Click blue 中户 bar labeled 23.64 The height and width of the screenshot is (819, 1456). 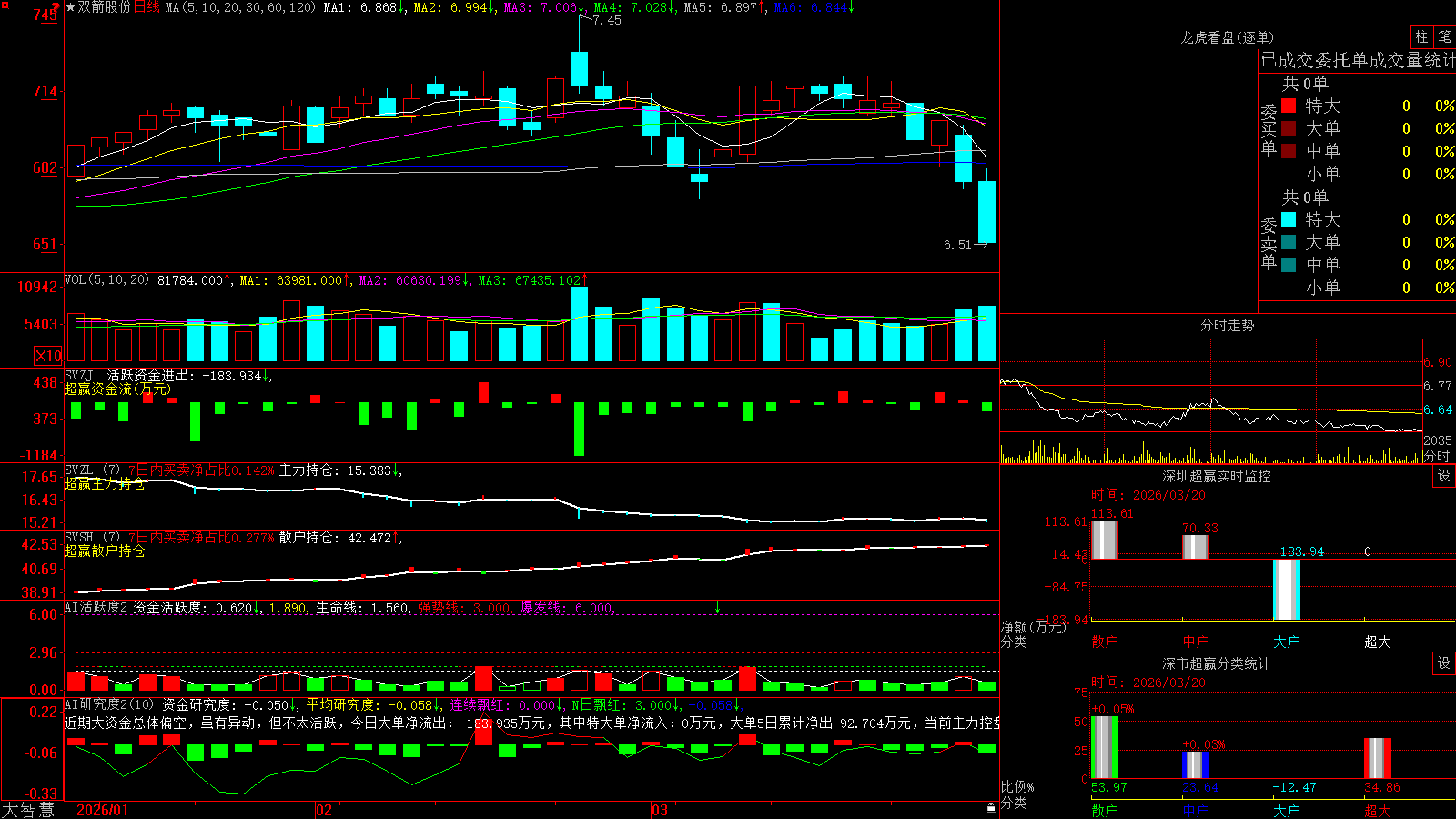pos(1195,765)
